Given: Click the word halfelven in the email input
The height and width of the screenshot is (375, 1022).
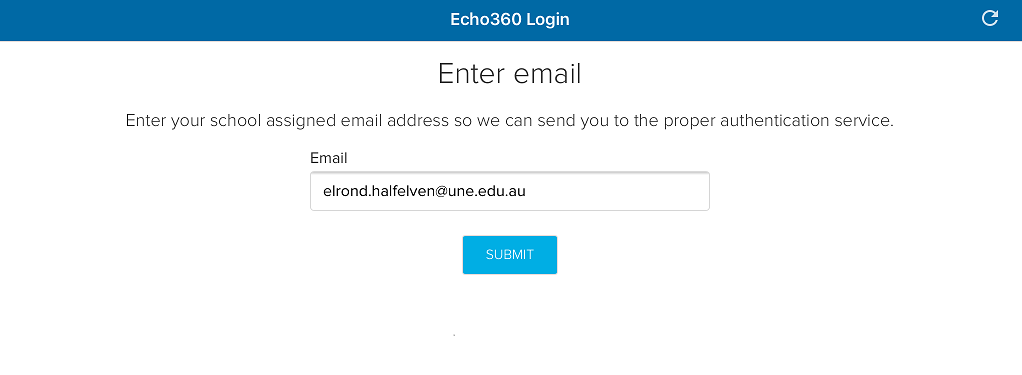Looking at the screenshot, I should (397, 191).
